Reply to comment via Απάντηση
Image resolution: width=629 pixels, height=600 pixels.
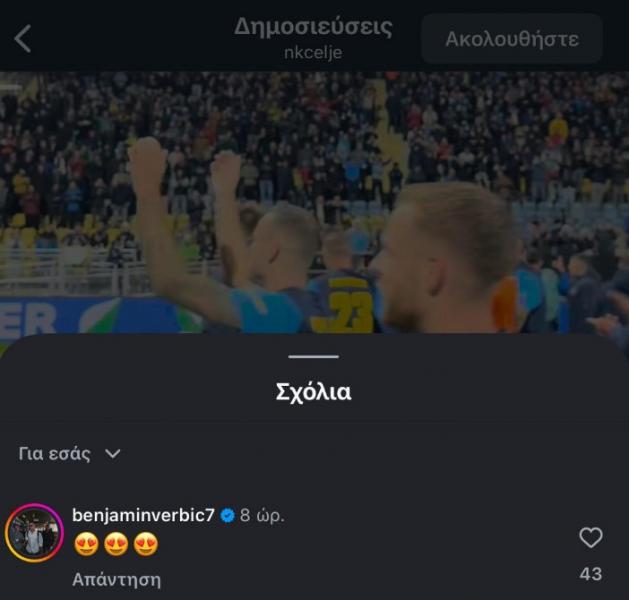point(116,580)
